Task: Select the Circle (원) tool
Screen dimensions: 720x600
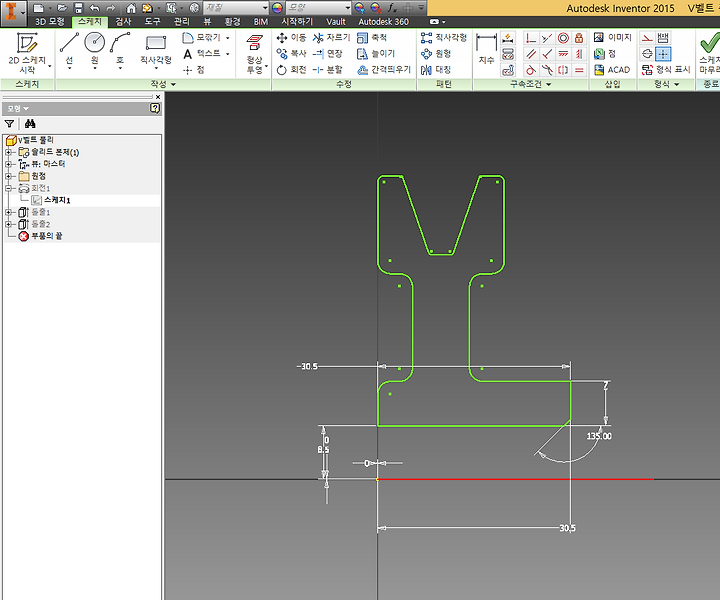Action: coord(95,51)
